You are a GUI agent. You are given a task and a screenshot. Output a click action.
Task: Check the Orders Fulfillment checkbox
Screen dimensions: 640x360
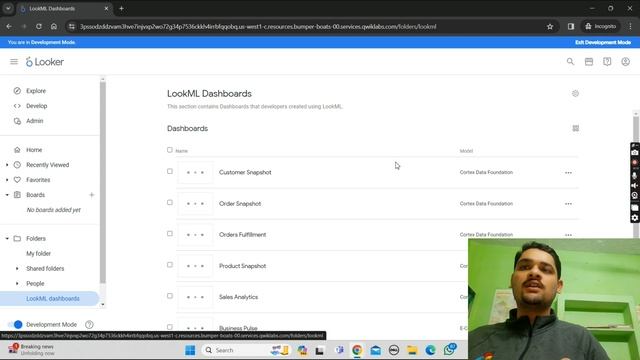(x=170, y=233)
